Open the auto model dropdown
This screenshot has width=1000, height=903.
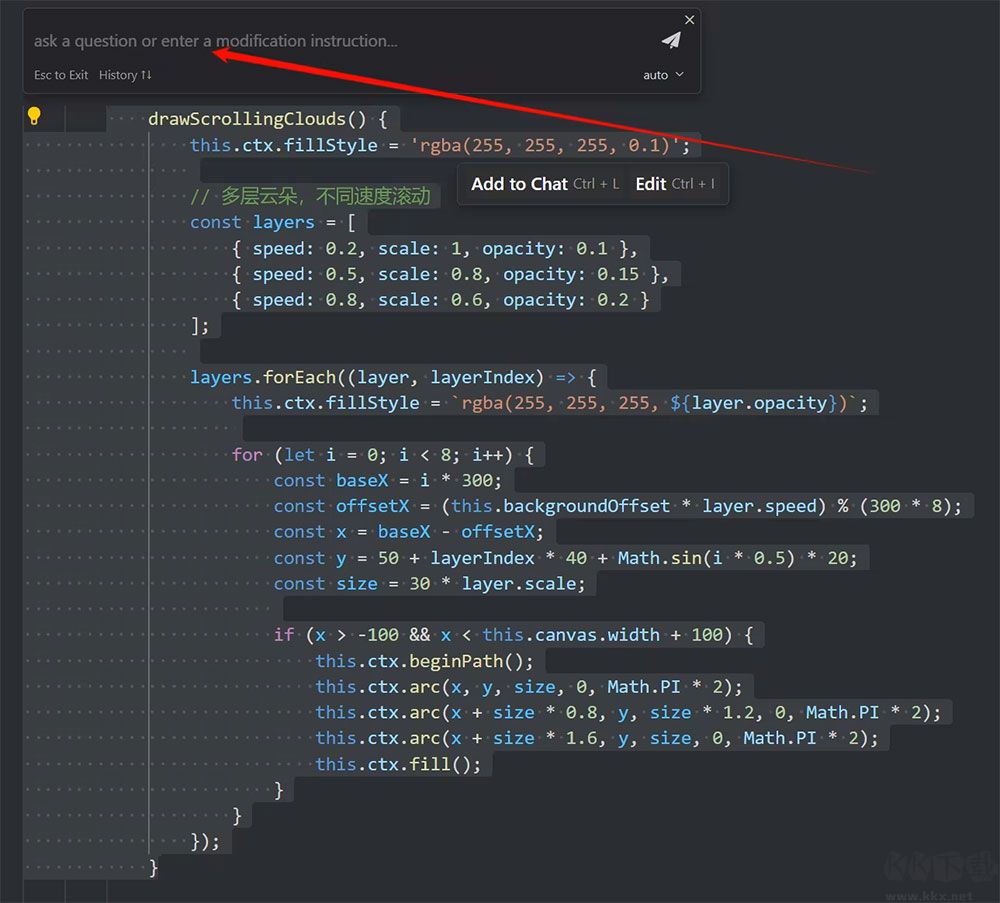pos(661,75)
